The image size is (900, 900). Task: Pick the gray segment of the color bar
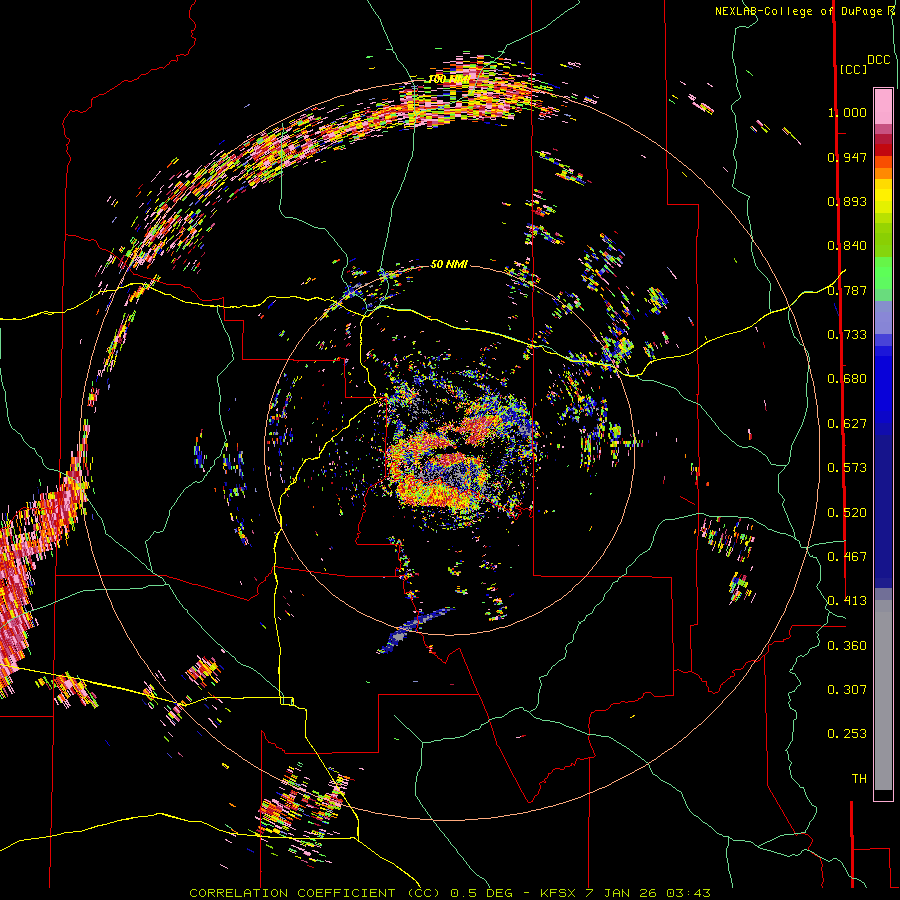pyautogui.click(x=883, y=696)
